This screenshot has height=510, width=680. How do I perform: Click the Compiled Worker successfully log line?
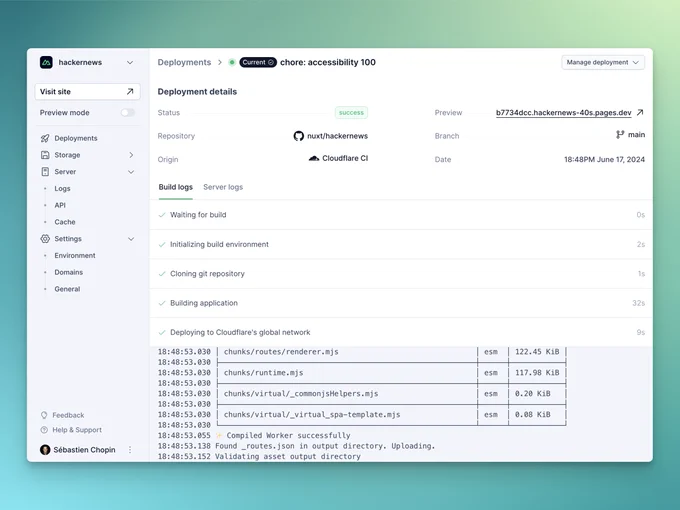[288, 435]
